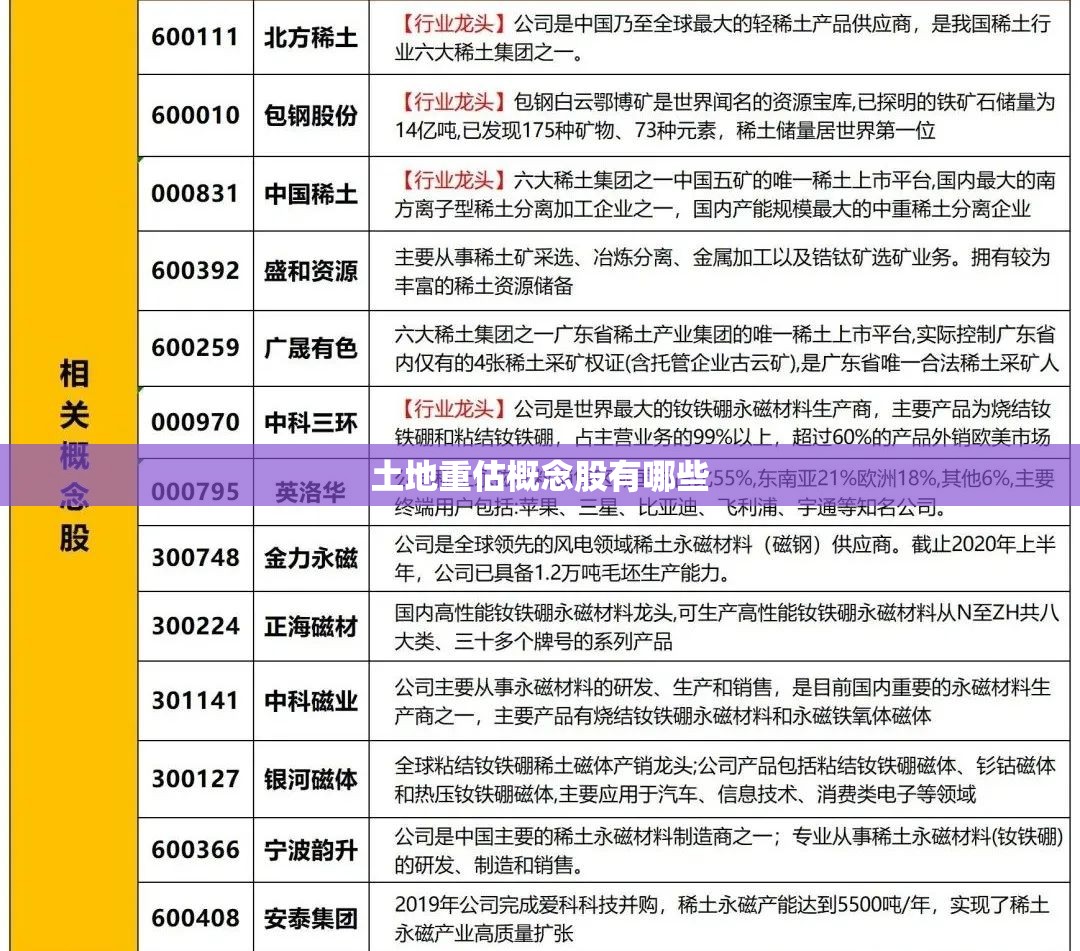Click the 银河磁体 description about 粘结钕铁硼稀土磁体
This screenshot has height=951, width=1080.
[x=725, y=780]
